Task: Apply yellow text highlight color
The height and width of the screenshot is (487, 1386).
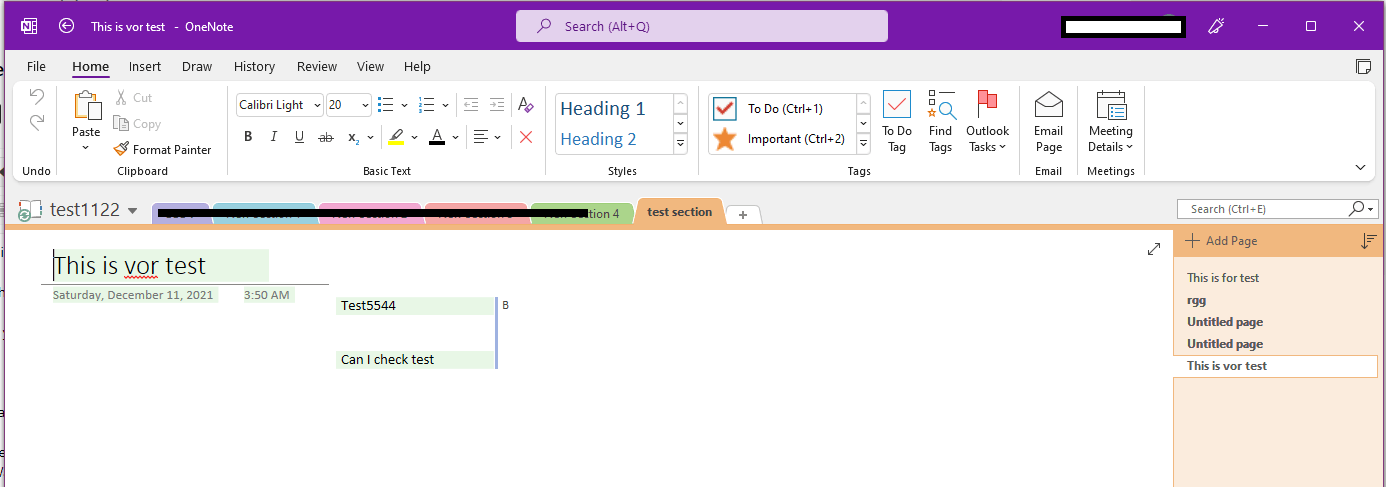Action: click(x=396, y=137)
